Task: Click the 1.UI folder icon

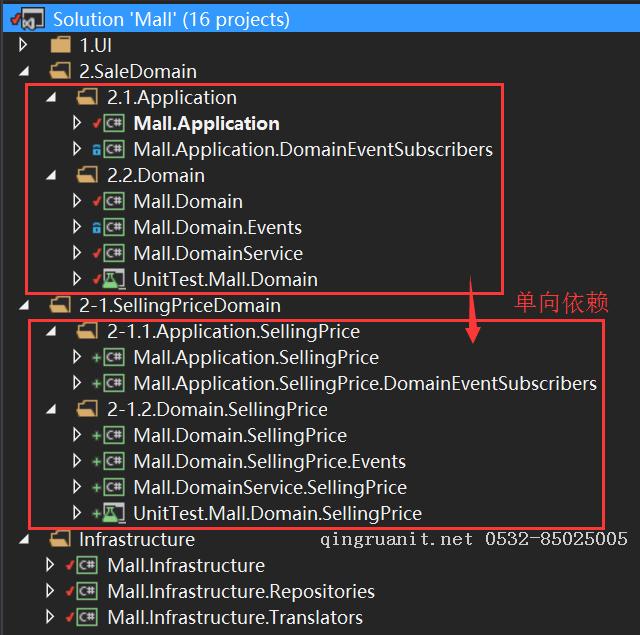Action: coord(60,45)
